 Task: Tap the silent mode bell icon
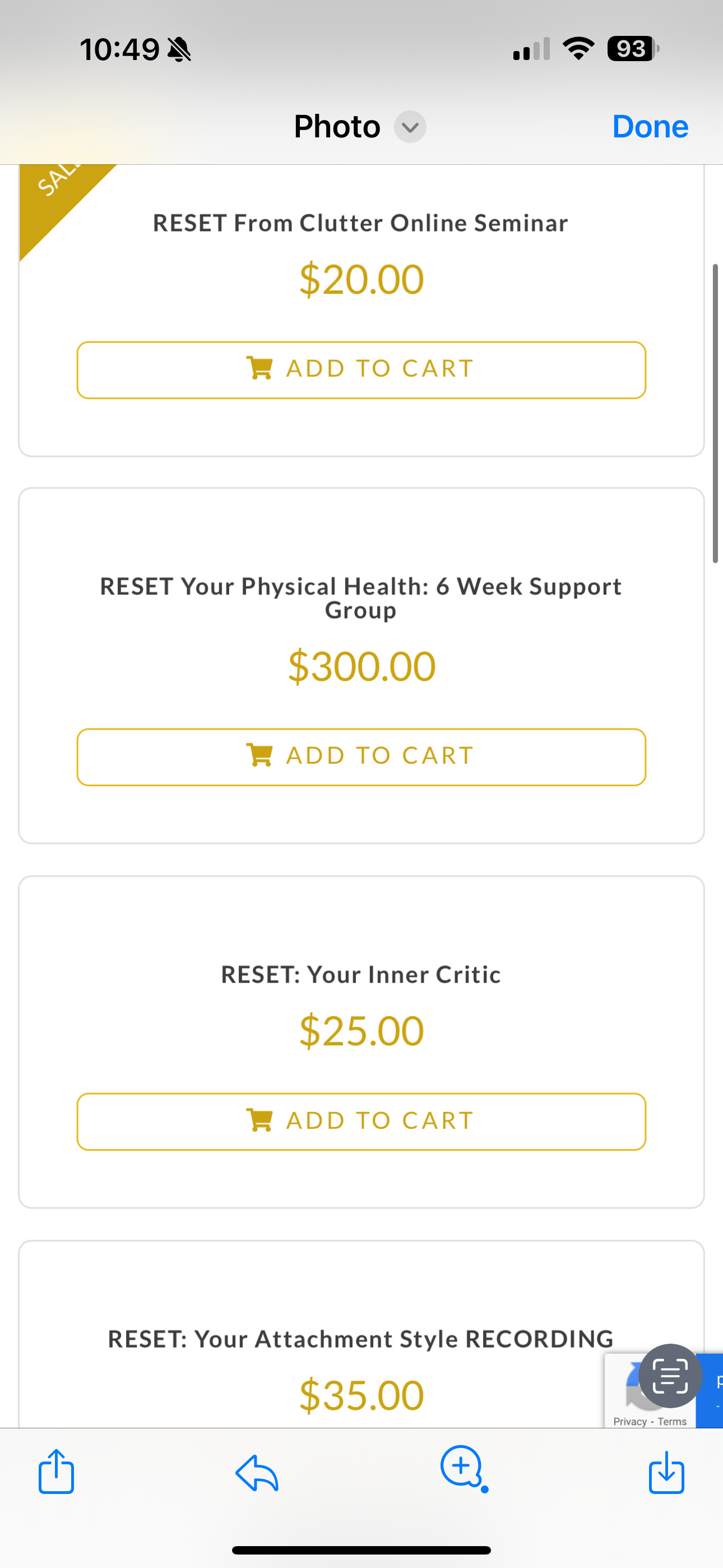point(179,49)
